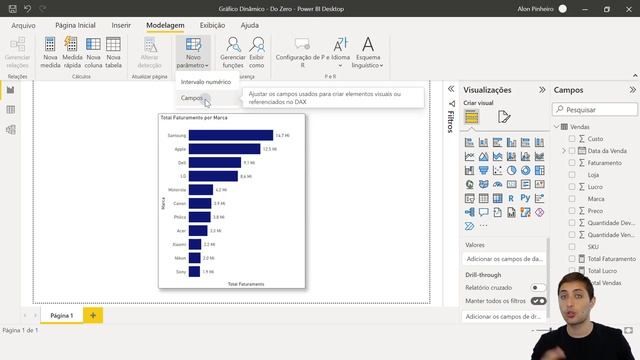Open the Ajuda ribbon tab
This screenshot has width=640, height=360.
pyautogui.click(x=249, y=25)
